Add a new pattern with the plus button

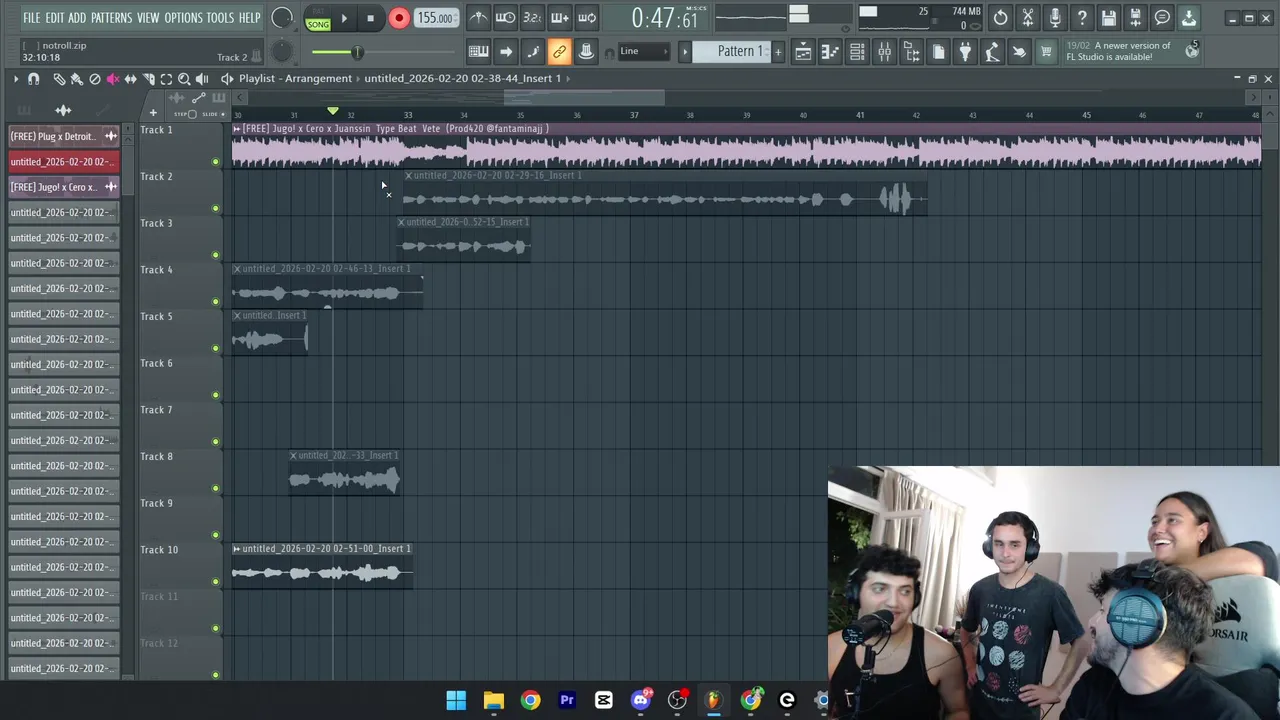coord(778,52)
